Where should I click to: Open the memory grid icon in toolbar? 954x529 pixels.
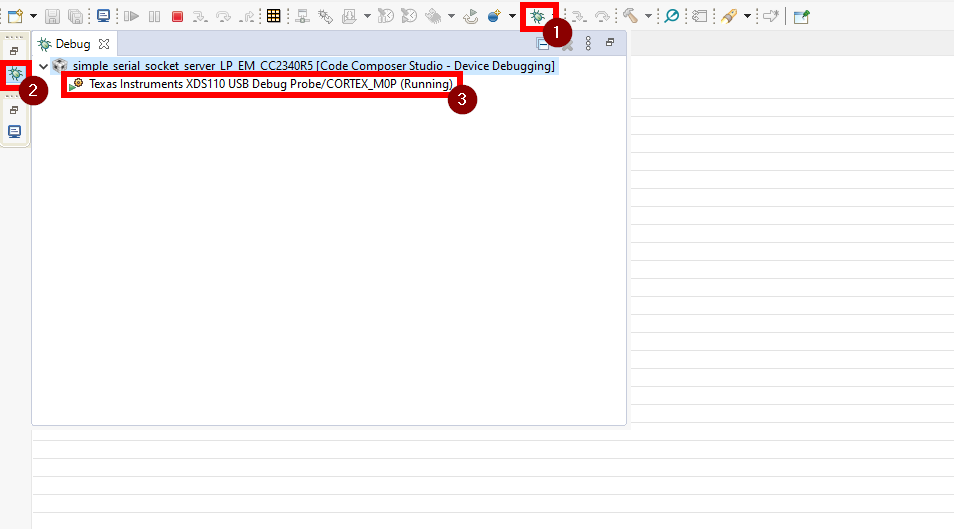point(273,16)
